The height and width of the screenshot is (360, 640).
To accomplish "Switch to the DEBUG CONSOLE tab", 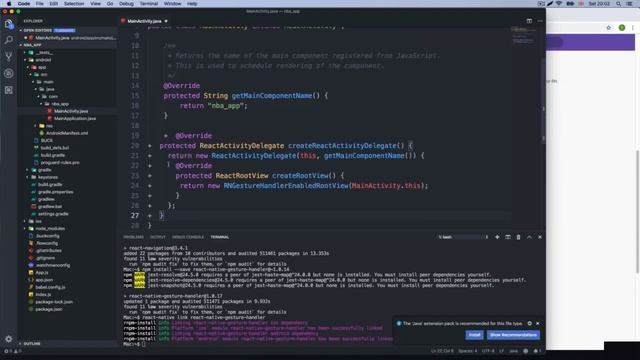I will pyautogui.click(x=188, y=237).
